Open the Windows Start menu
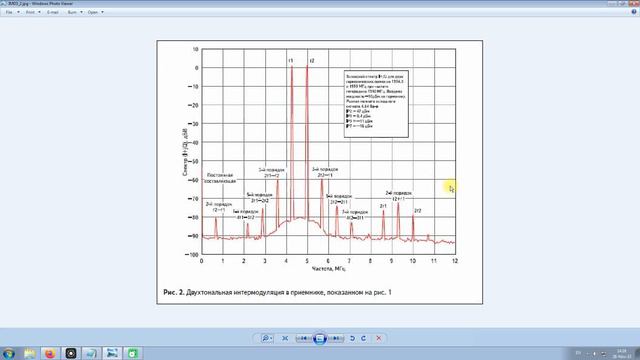The image size is (640, 360). click(x=9, y=353)
